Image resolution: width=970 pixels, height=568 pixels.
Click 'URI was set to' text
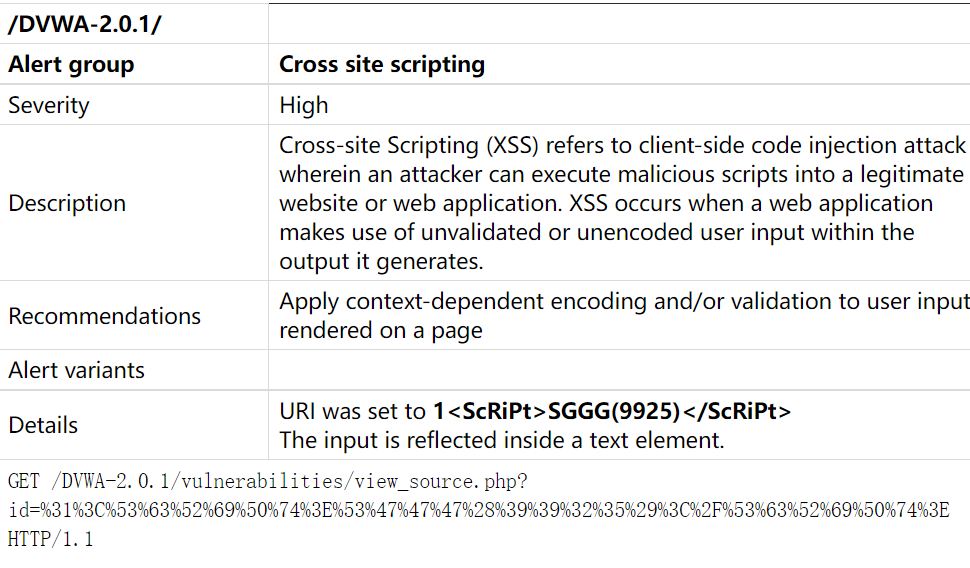(353, 411)
